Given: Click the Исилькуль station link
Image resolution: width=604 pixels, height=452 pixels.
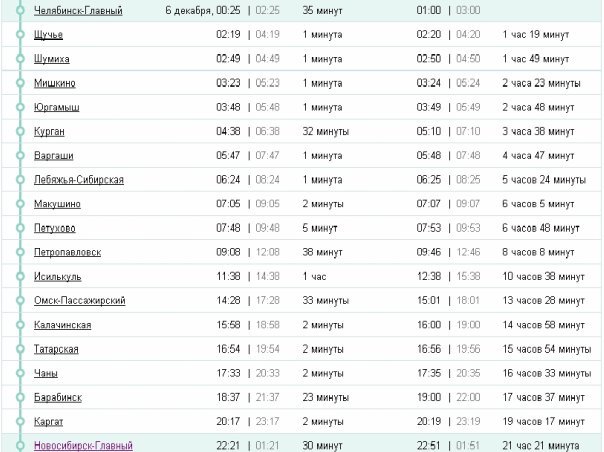Looking at the screenshot, I should pyautogui.click(x=58, y=276).
